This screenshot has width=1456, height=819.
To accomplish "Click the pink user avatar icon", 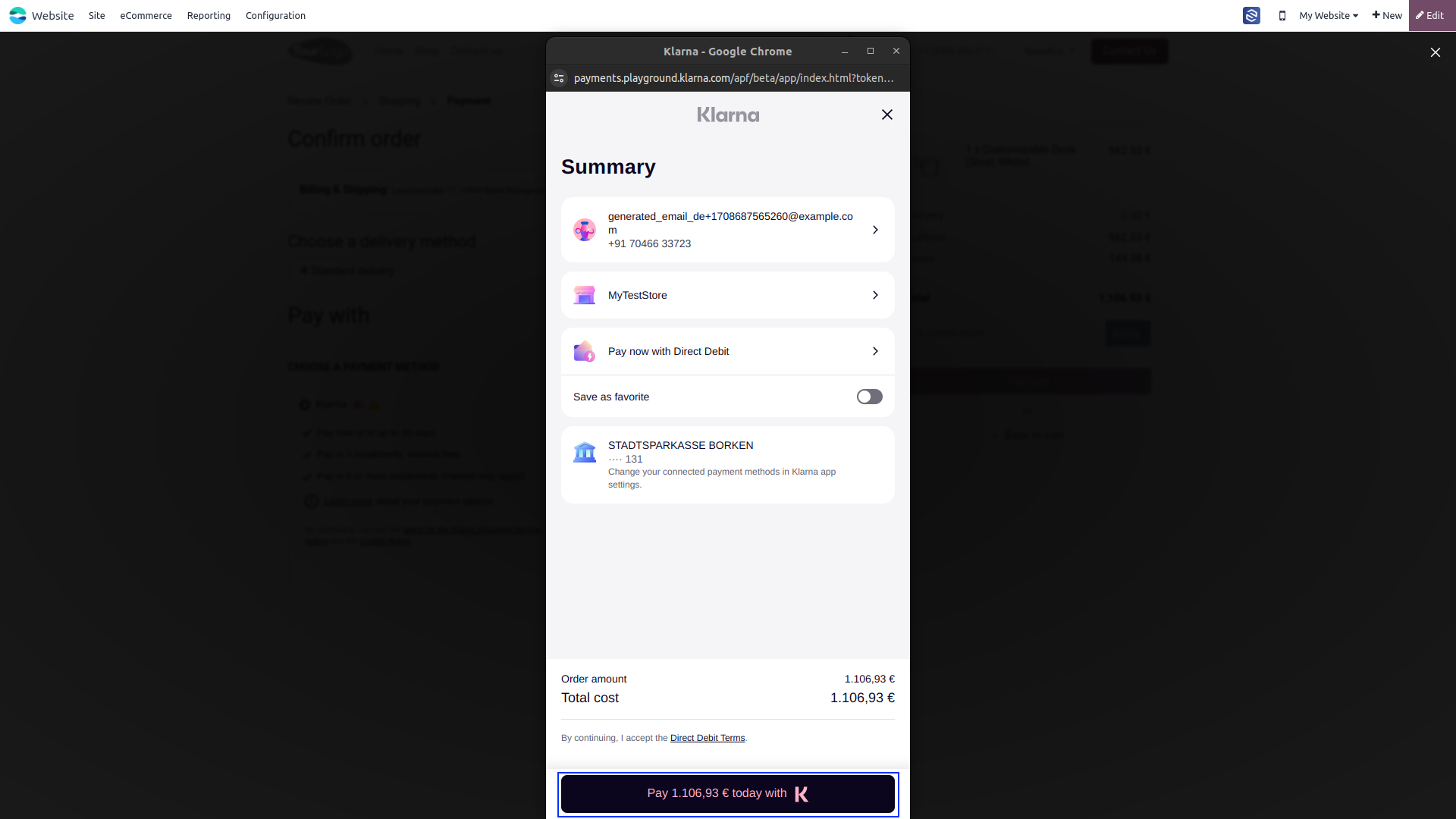I will 585,230.
